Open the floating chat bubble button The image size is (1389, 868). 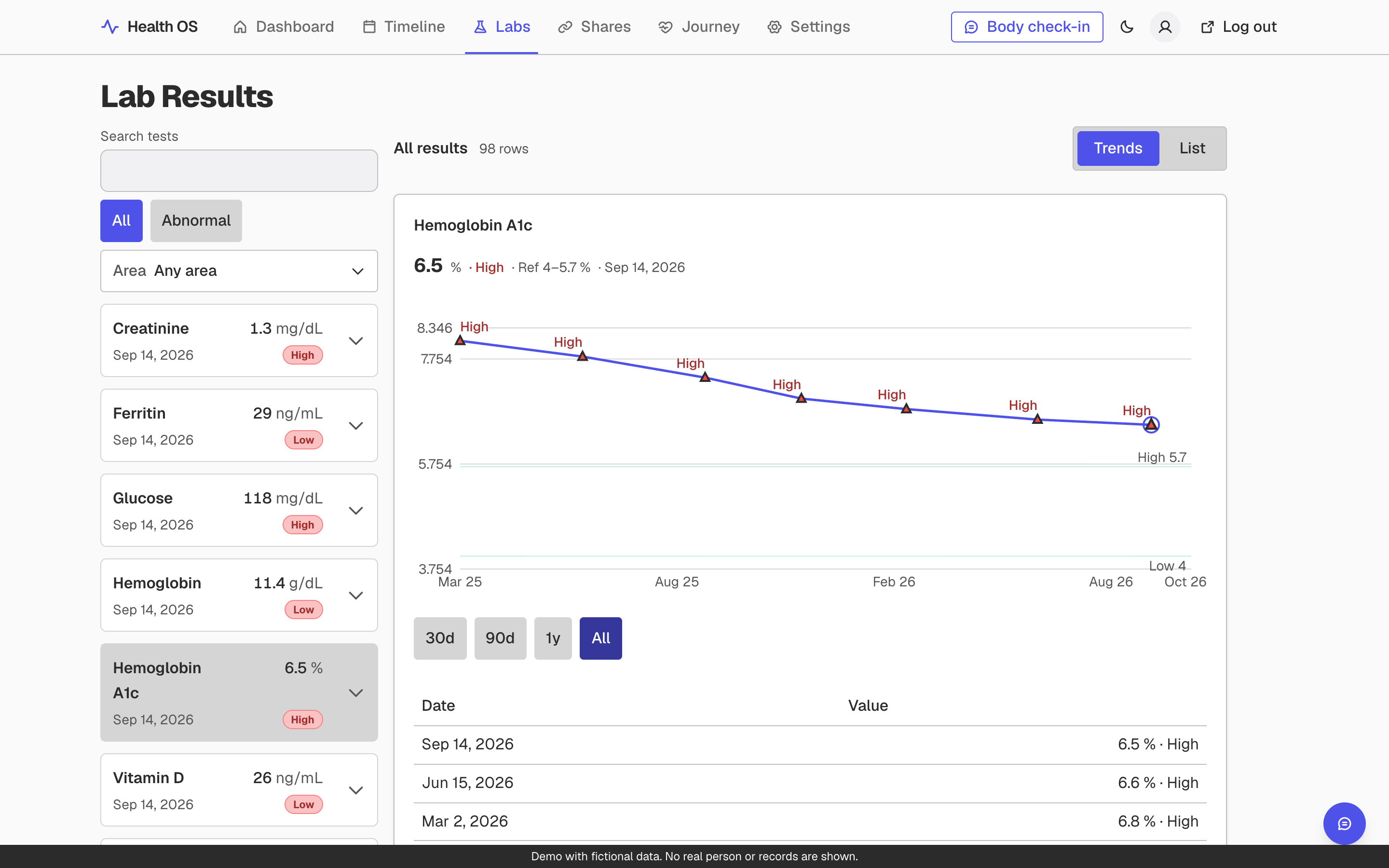(x=1344, y=823)
